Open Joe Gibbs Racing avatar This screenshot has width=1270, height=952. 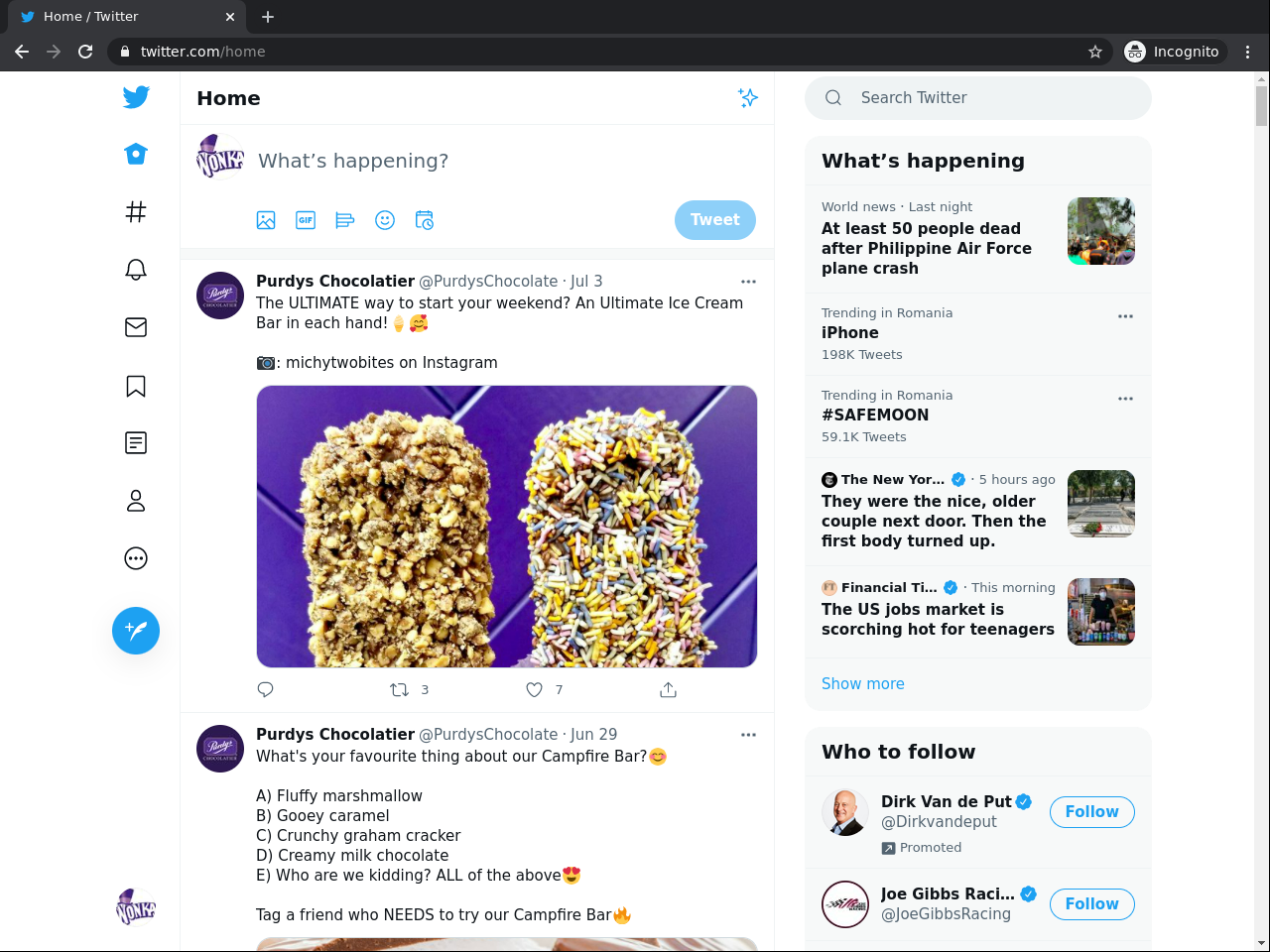[x=845, y=904]
